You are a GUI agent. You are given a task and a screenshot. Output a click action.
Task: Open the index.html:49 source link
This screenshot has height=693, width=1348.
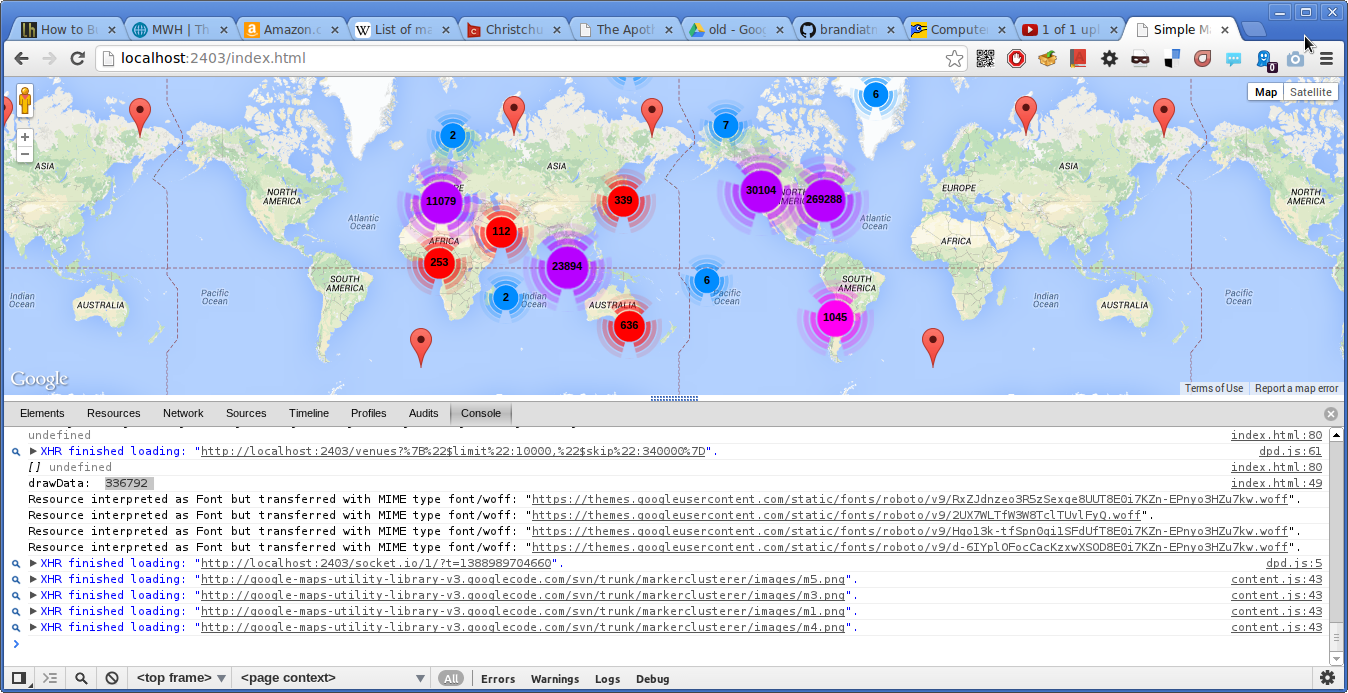pos(1276,483)
